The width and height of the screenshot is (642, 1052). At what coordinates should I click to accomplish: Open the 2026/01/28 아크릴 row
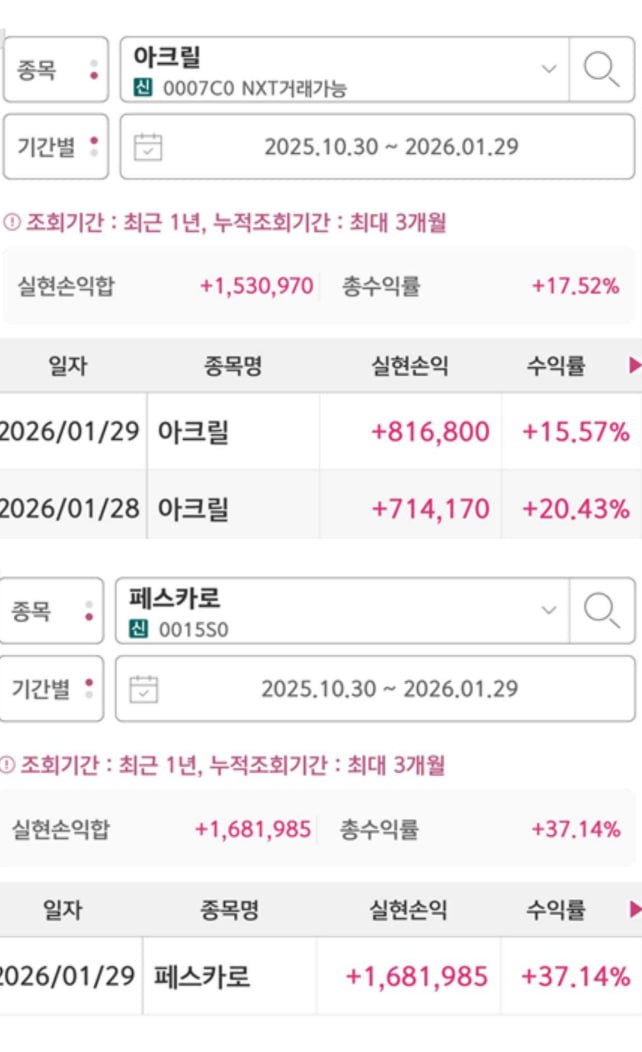(x=320, y=508)
